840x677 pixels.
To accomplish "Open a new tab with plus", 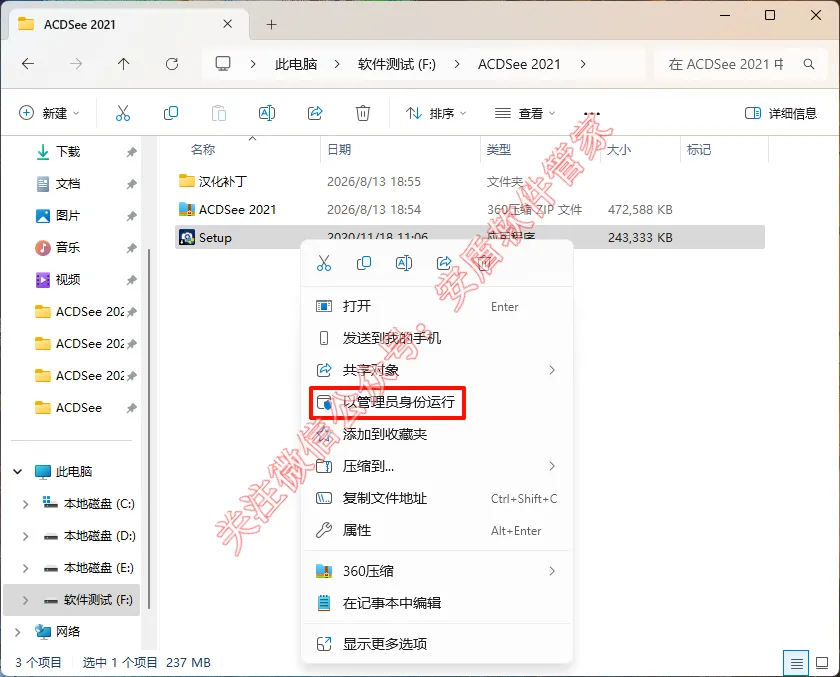I will click(x=272, y=24).
